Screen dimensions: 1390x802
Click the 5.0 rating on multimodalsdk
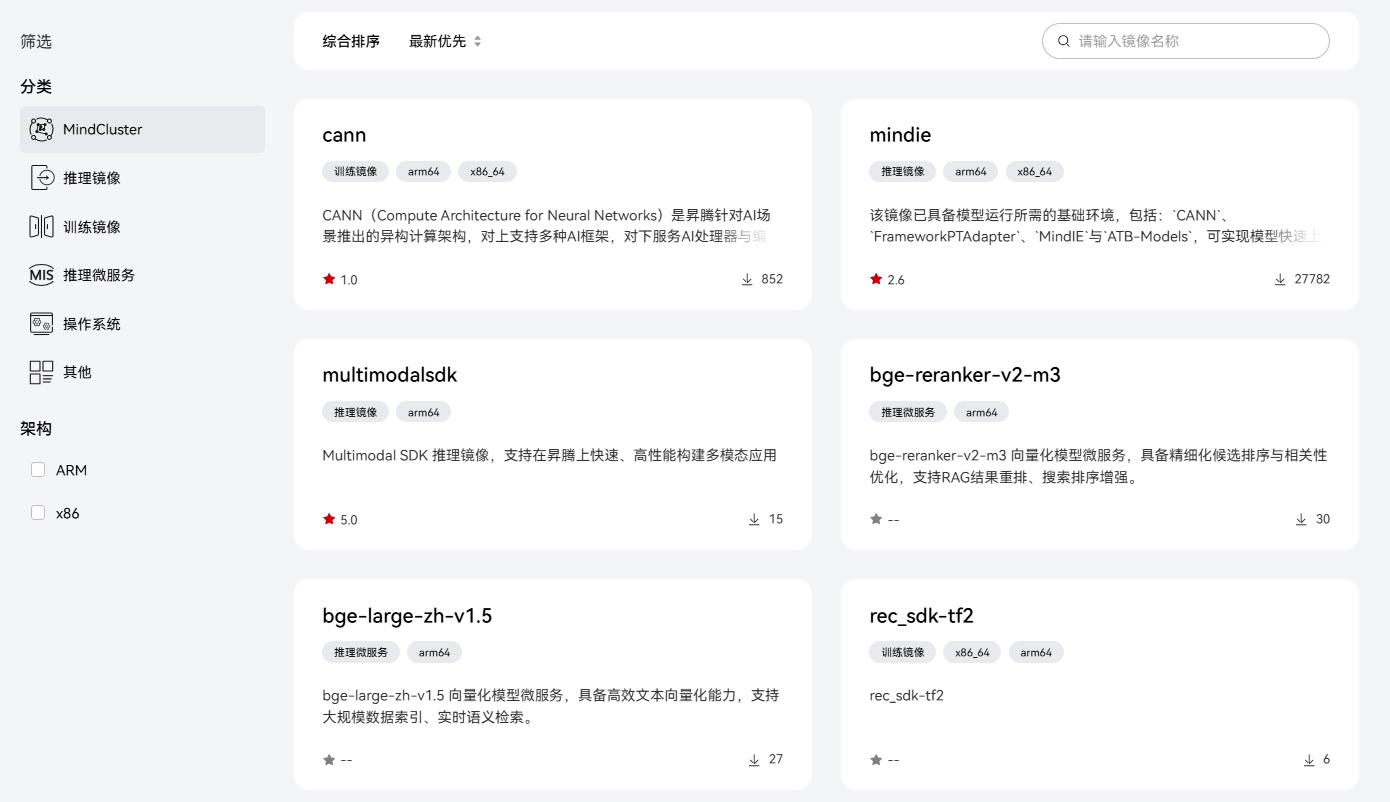[x=349, y=520]
